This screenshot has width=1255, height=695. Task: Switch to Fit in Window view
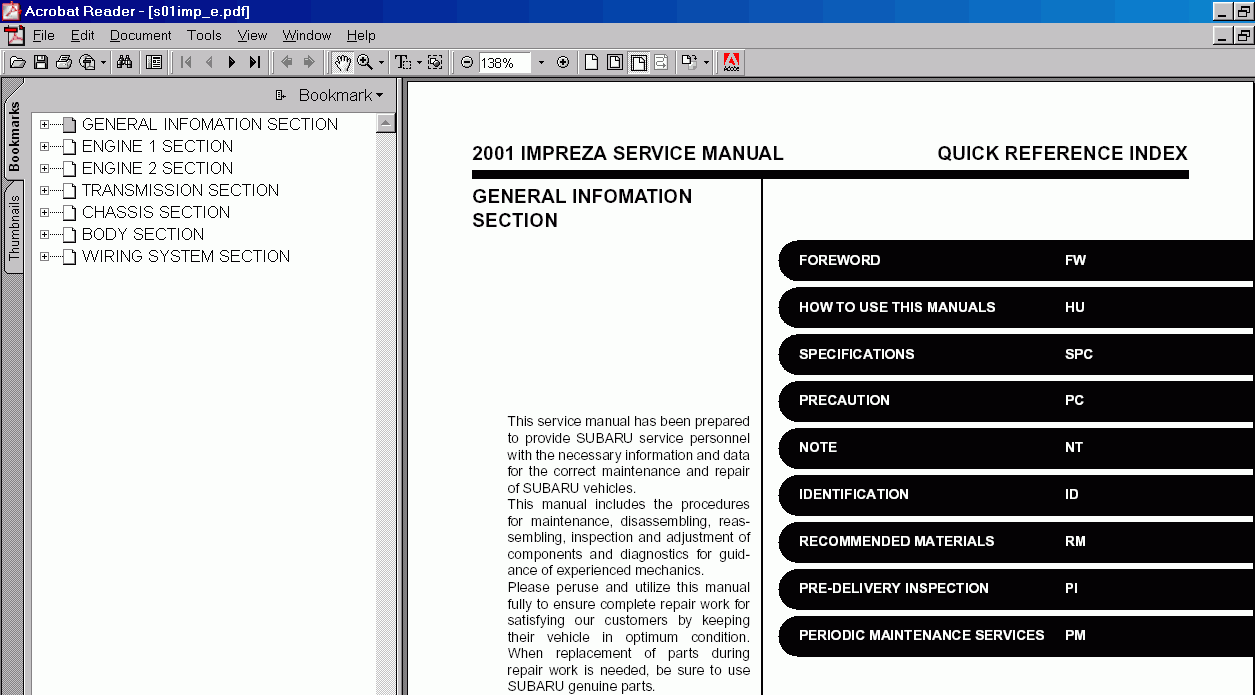[615, 62]
